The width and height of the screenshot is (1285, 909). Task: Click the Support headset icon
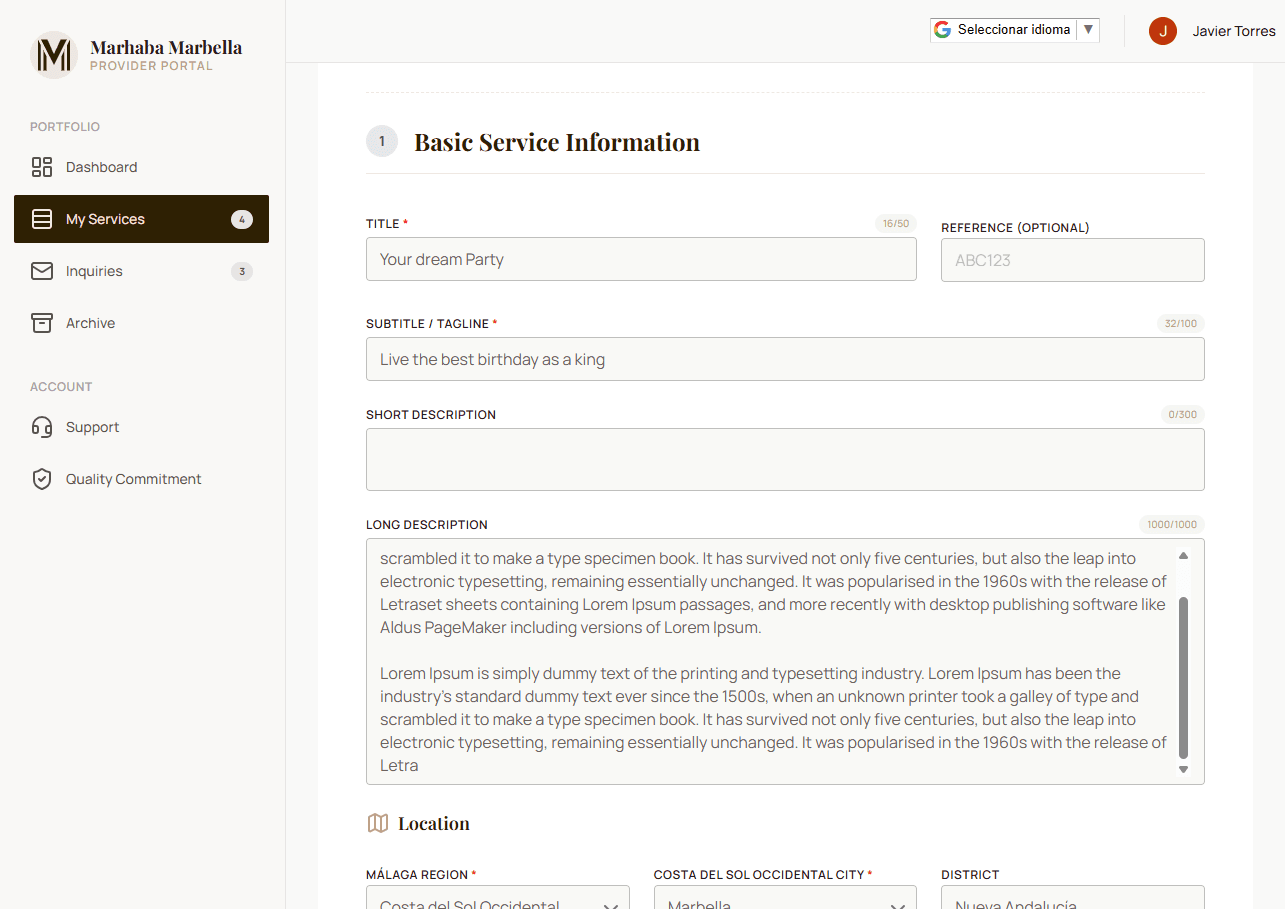(x=42, y=427)
